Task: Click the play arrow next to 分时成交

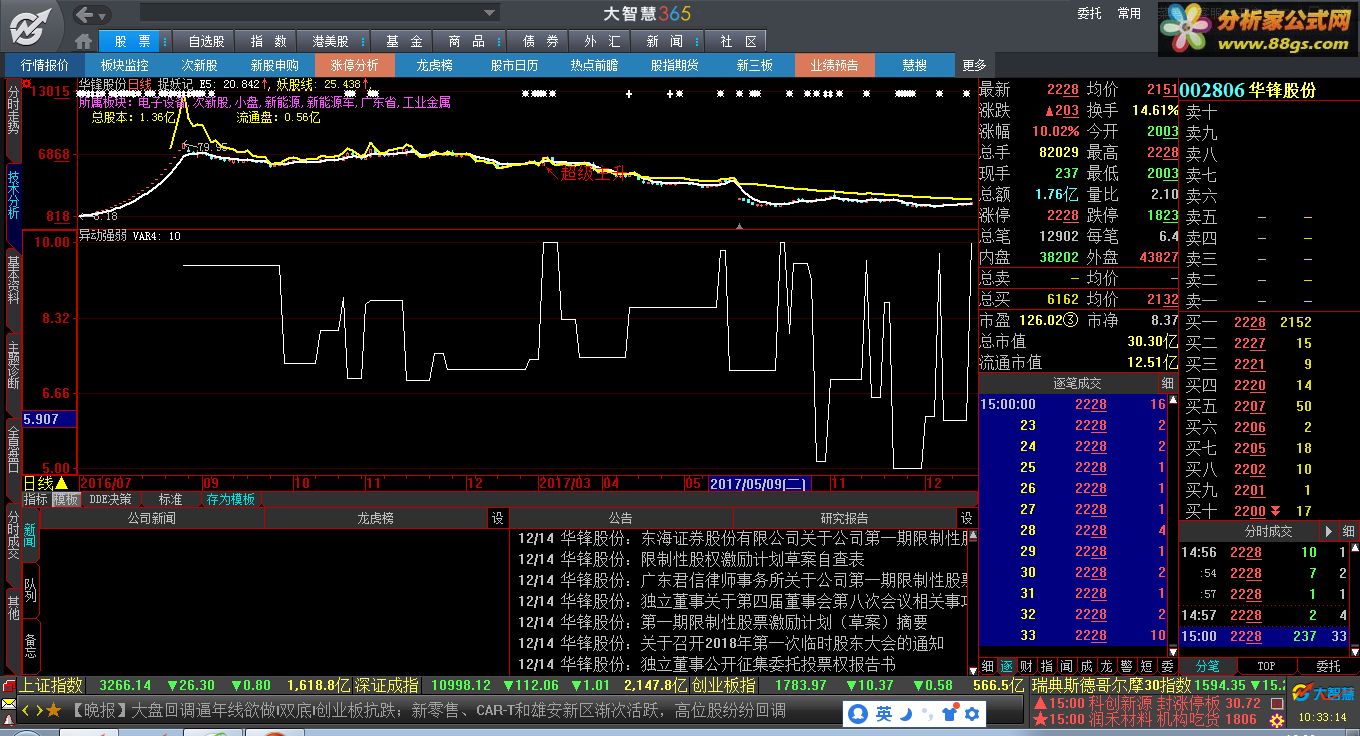Action: [x=1329, y=532]
